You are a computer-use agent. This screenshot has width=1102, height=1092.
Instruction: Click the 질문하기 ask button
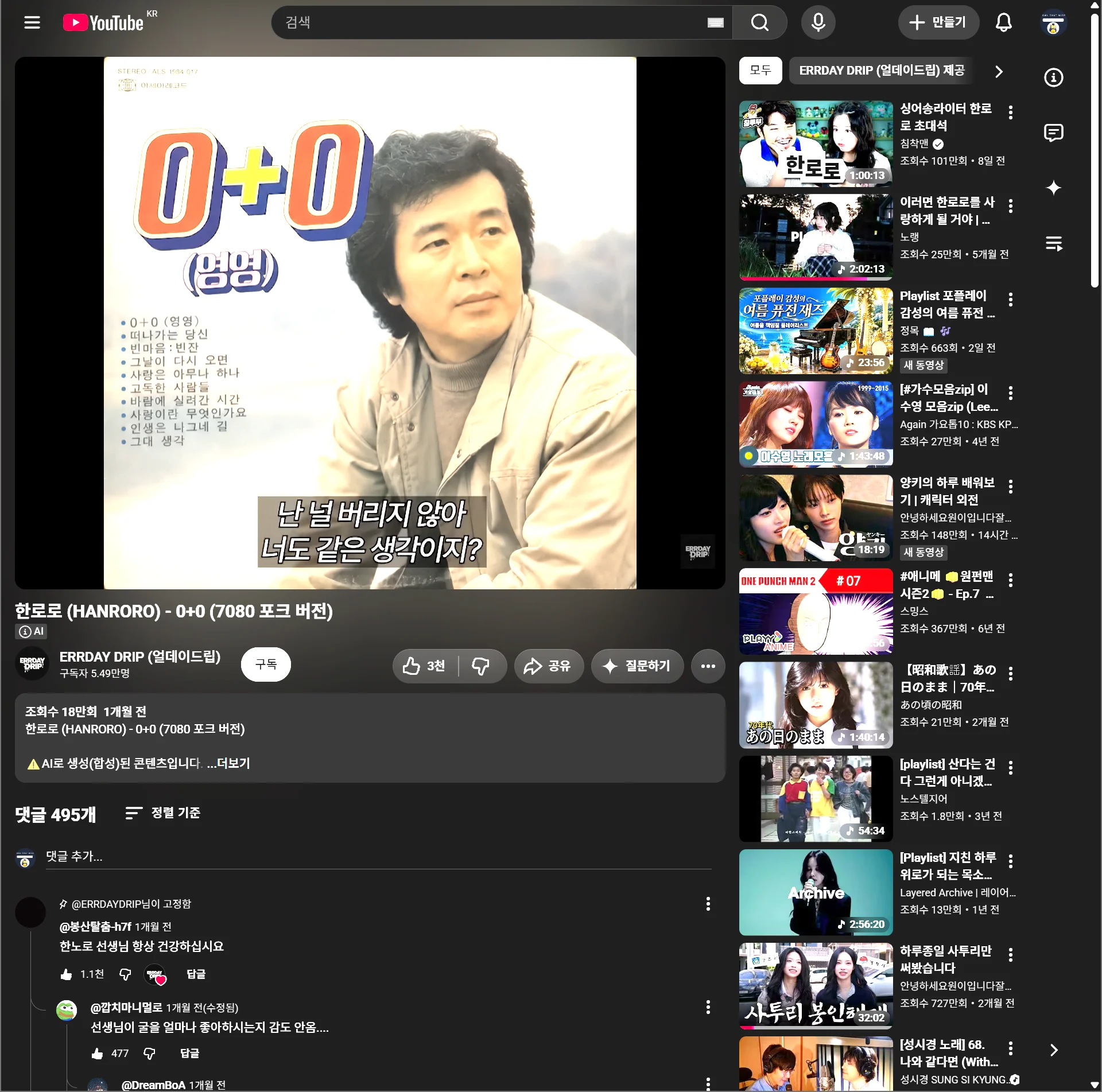pyautogui.click(x=637, y=666)
